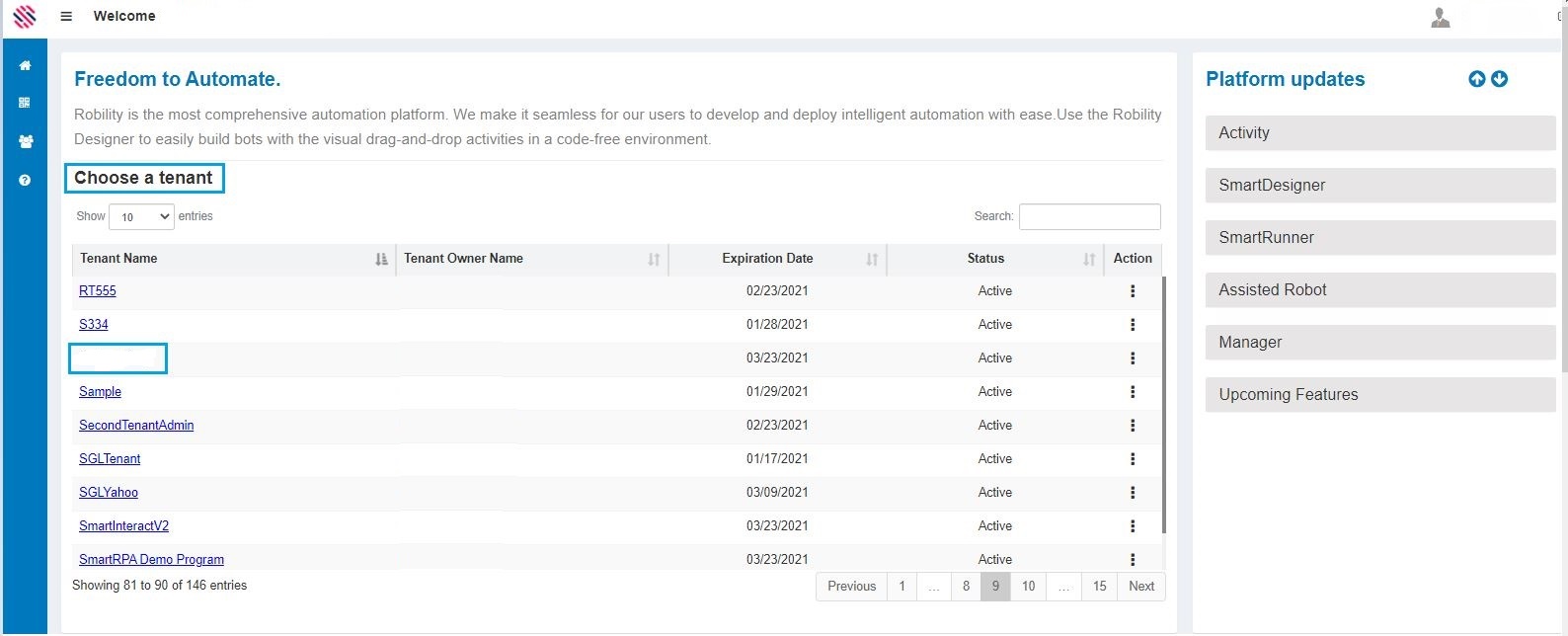Click the Platform updates up arrow
Viewport: 1568px width, 636px height.
1476,79
